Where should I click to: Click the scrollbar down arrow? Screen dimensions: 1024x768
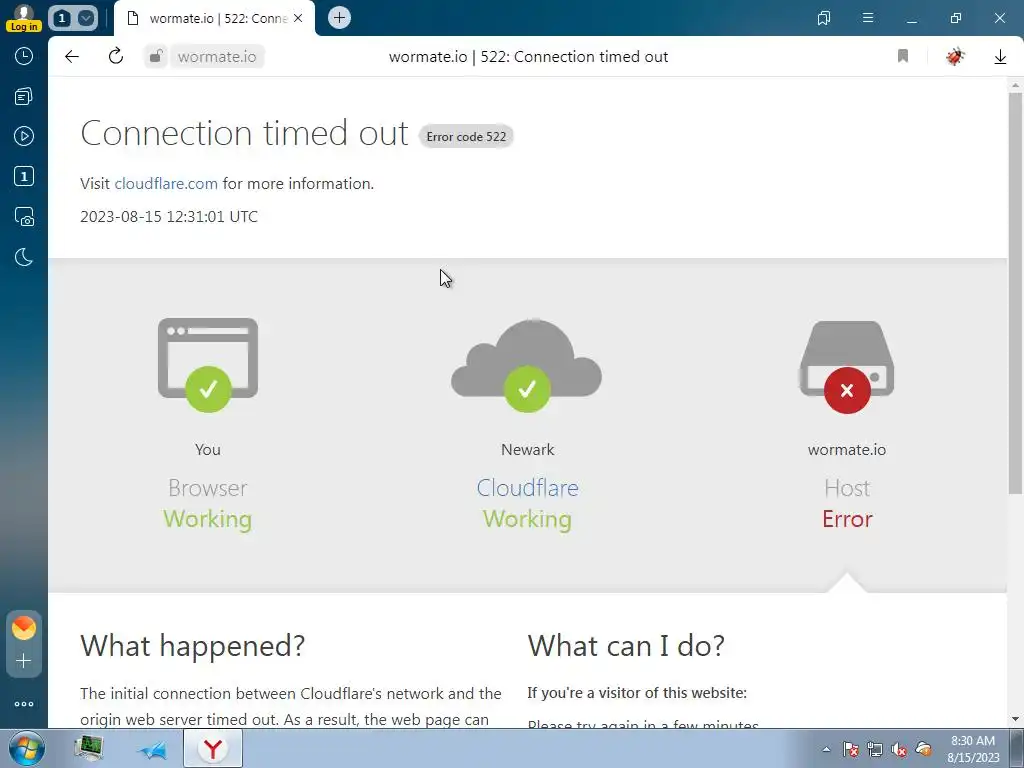(1015, 719)
